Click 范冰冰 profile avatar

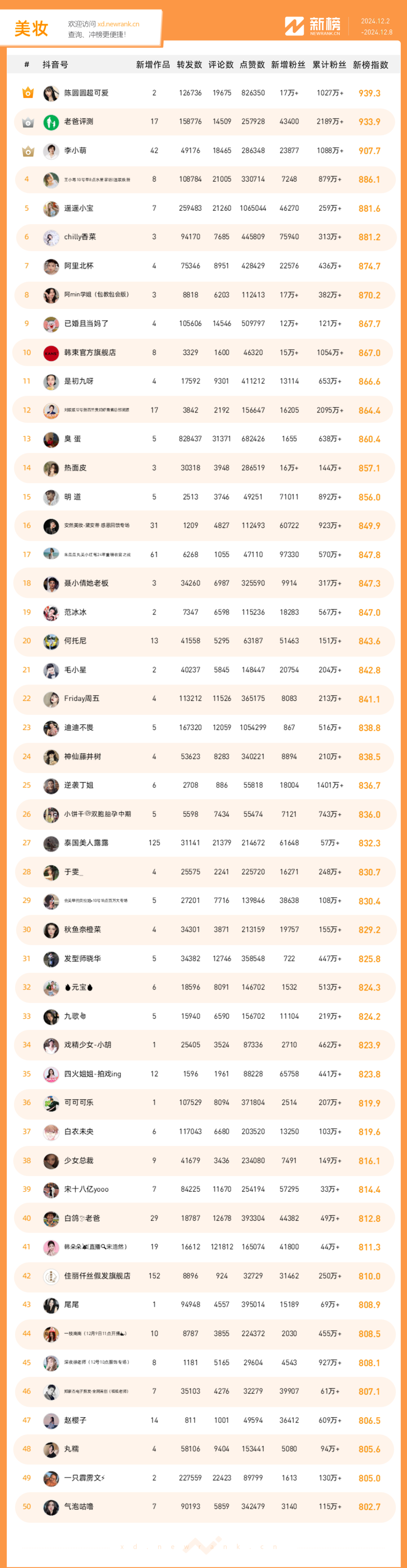(x=51, y=612)
